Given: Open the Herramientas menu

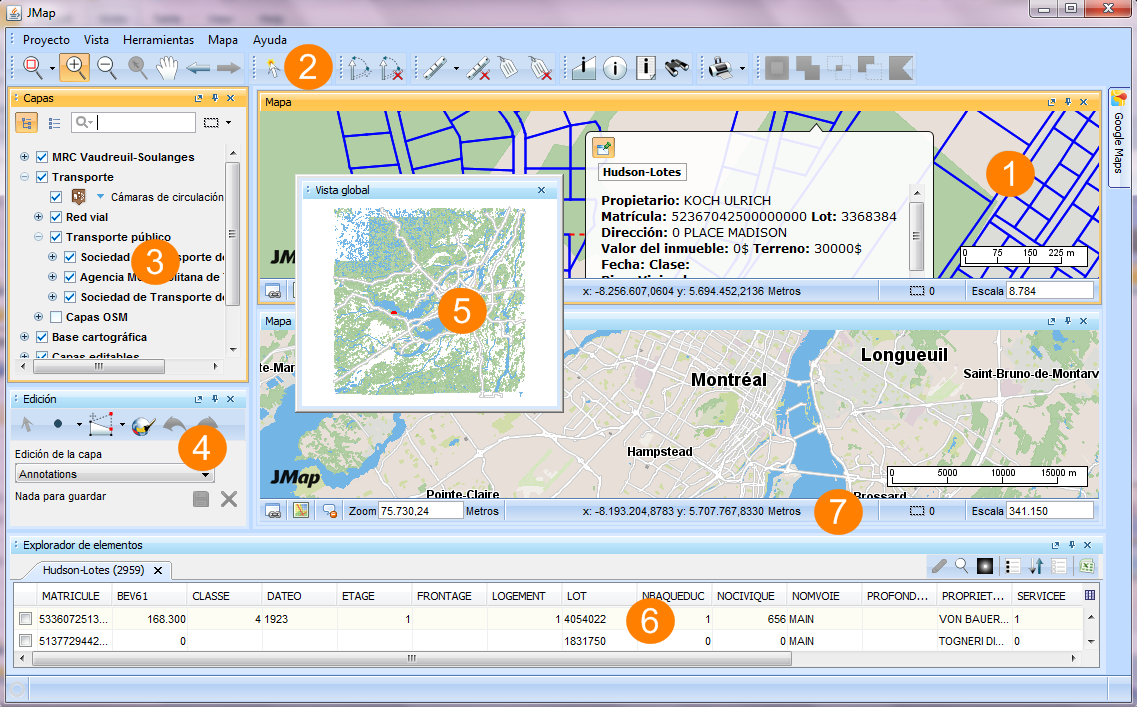Looking at the screenshot, I should pyautogui.click(x=158, y=40).
